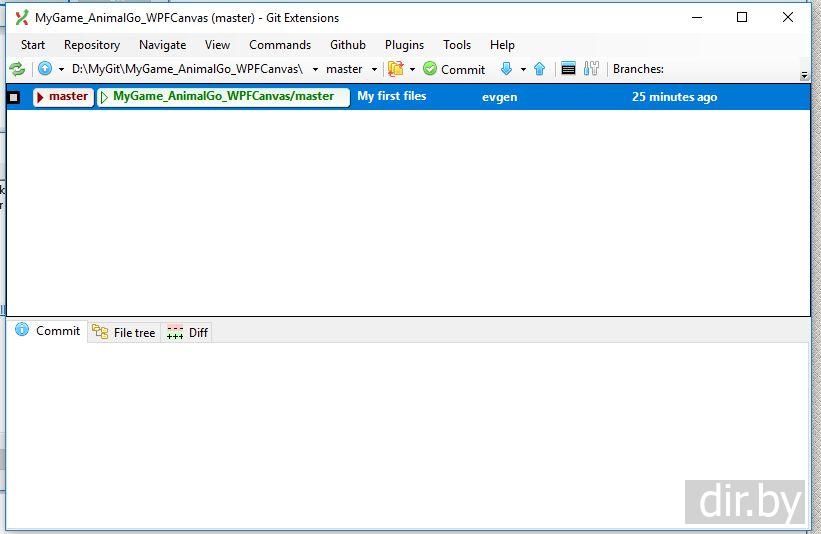Open the Tools menu
This screenshot has width=821, height=534.
coord(457,45)
